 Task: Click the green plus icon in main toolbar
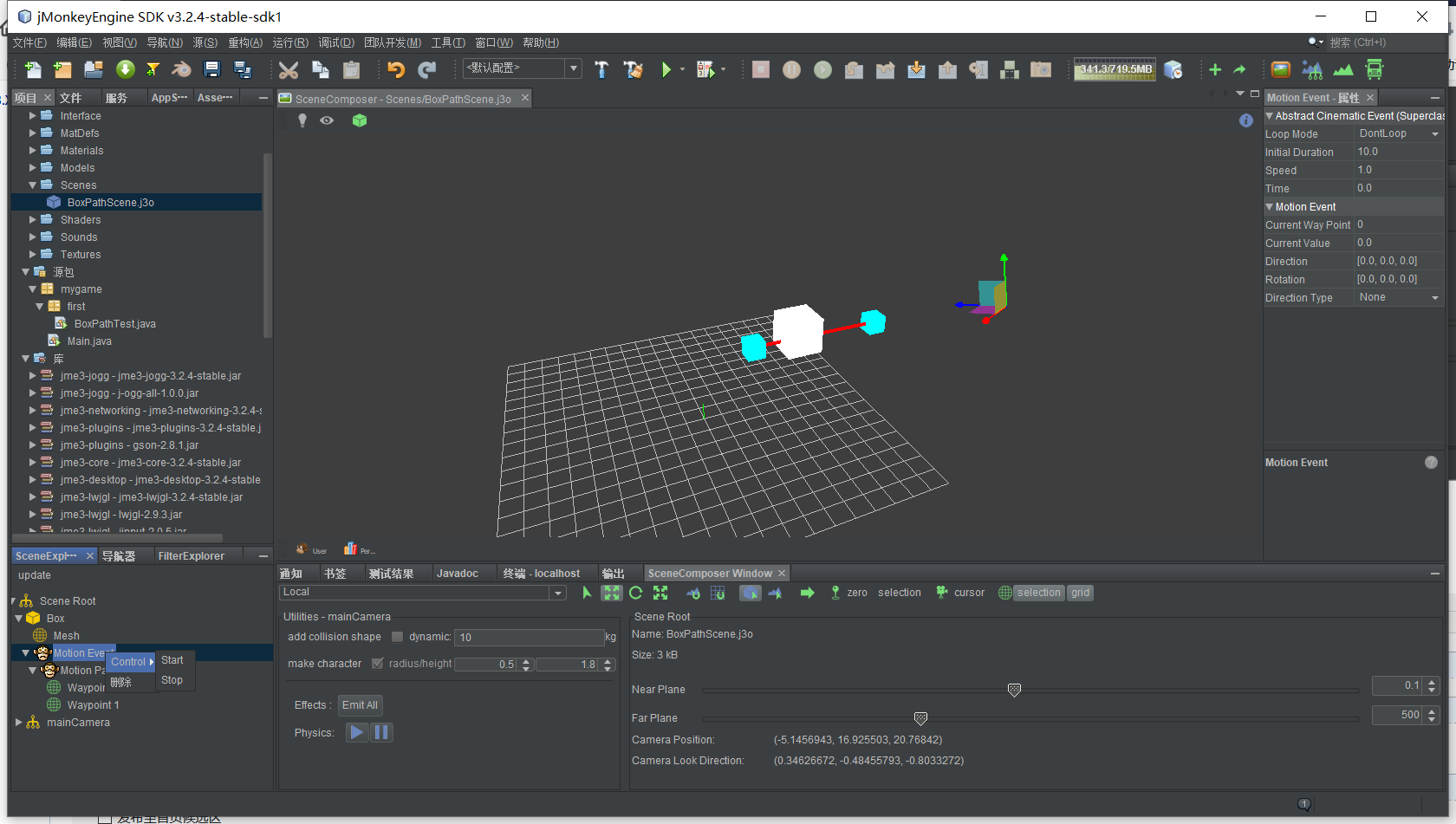pos(1215,69)
